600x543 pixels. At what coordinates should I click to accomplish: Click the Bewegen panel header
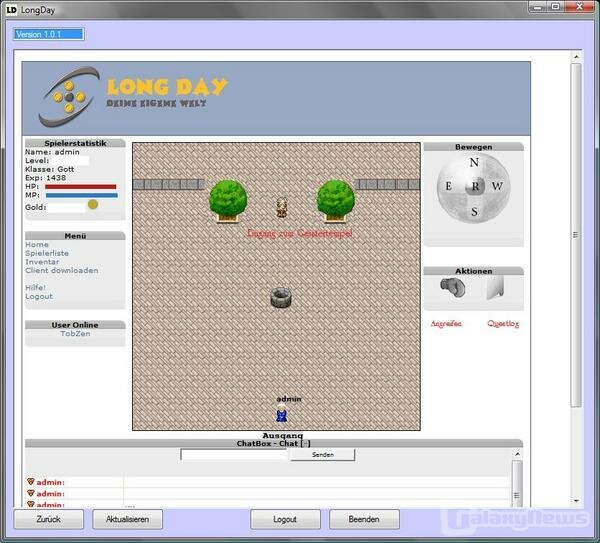(473, 147)
